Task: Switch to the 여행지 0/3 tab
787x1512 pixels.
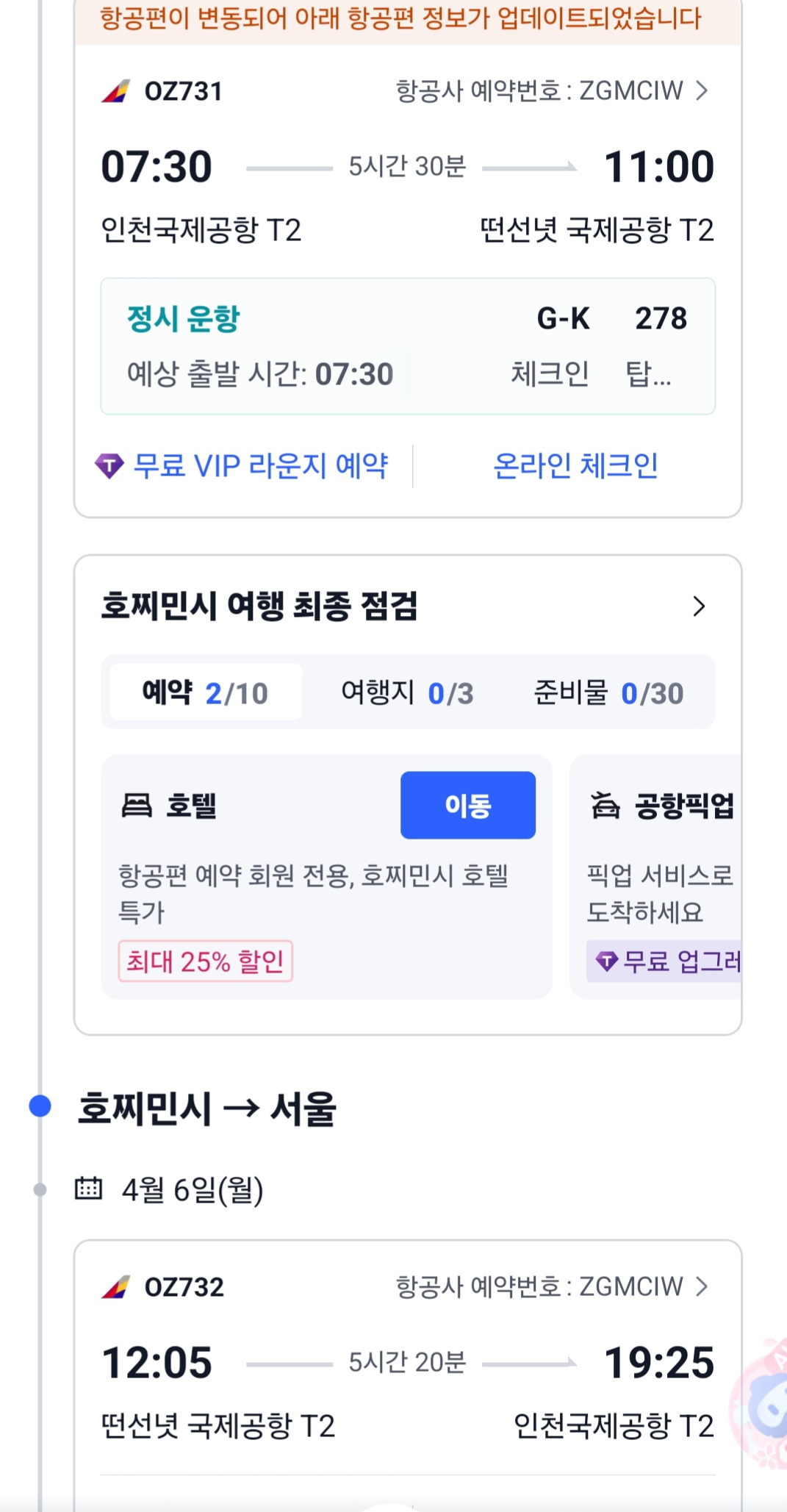Action: [x=407, y=692]
